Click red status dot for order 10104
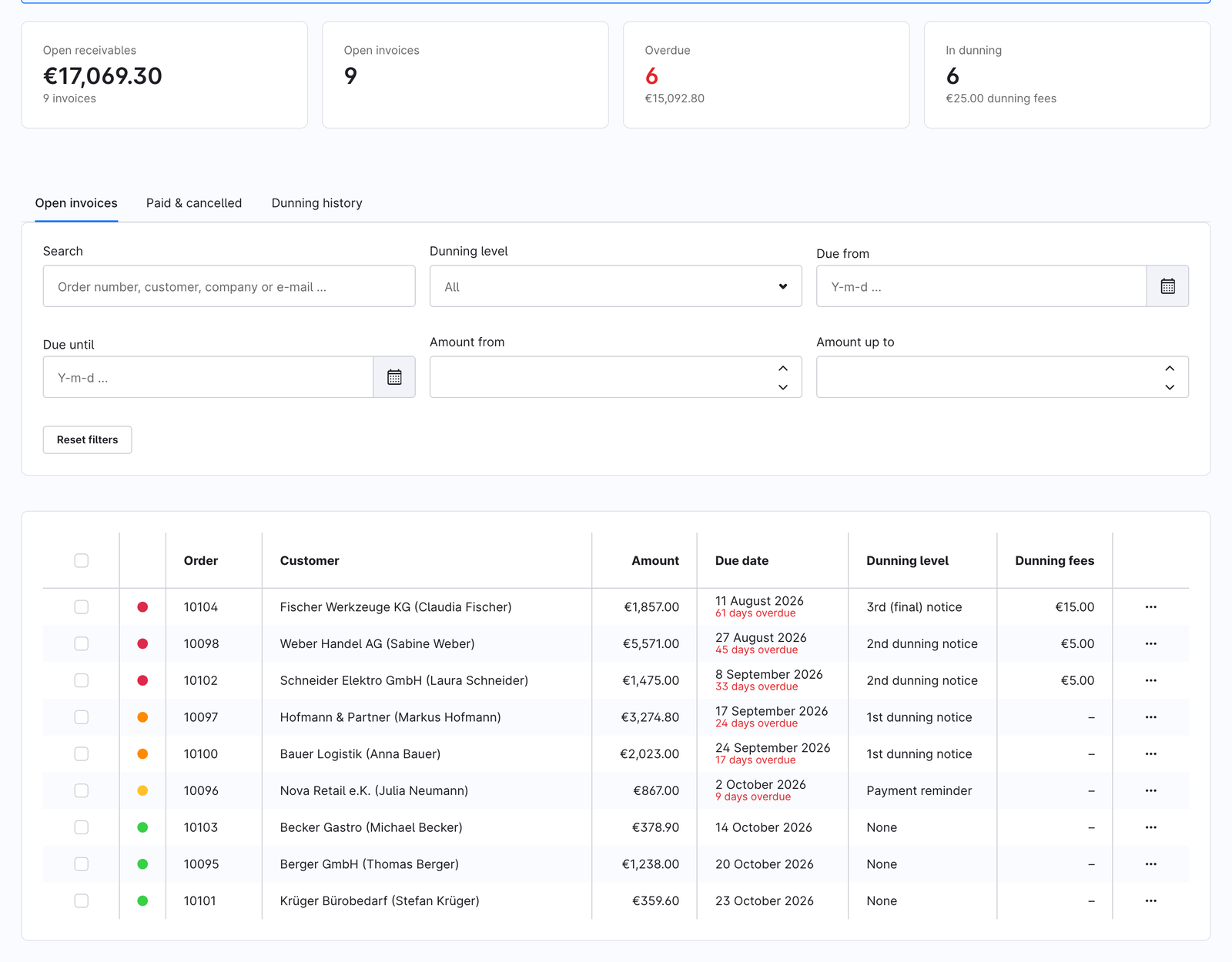Screen dimensions: 1232x962 click(x=142, y=607)
